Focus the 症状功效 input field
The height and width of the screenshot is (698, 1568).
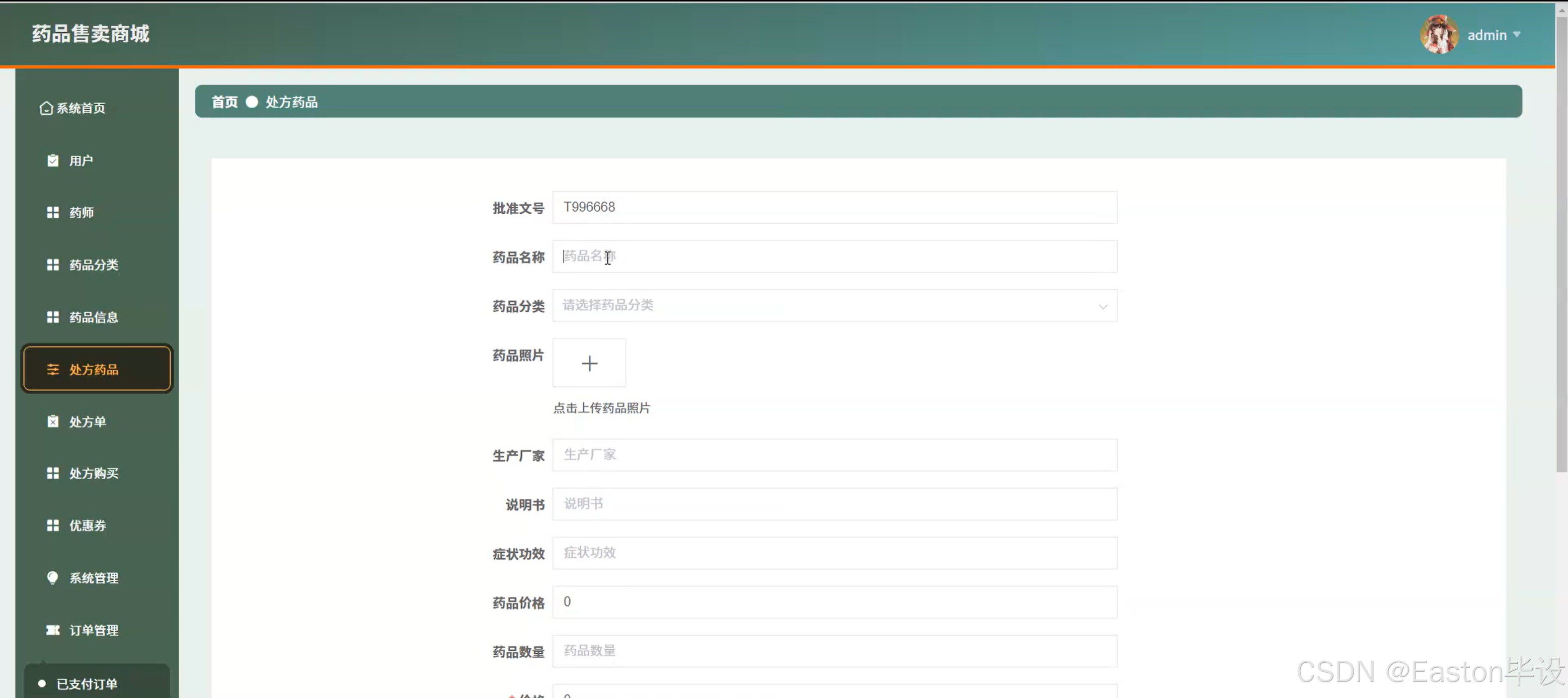[834, 553]
